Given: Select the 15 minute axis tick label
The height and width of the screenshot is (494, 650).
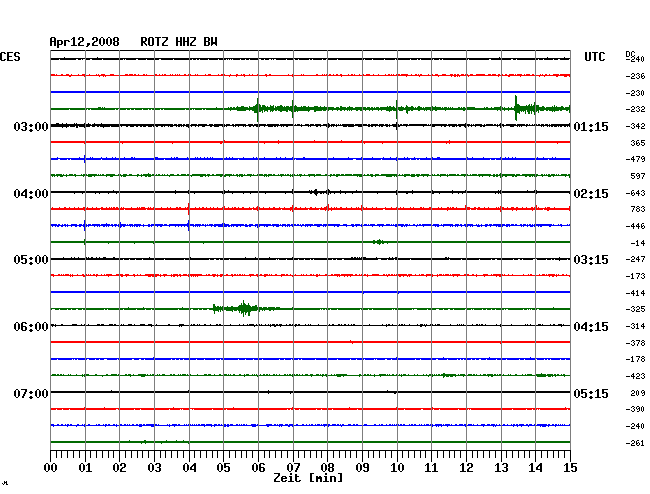Looking at the screenshot, I should pos(570,468).
